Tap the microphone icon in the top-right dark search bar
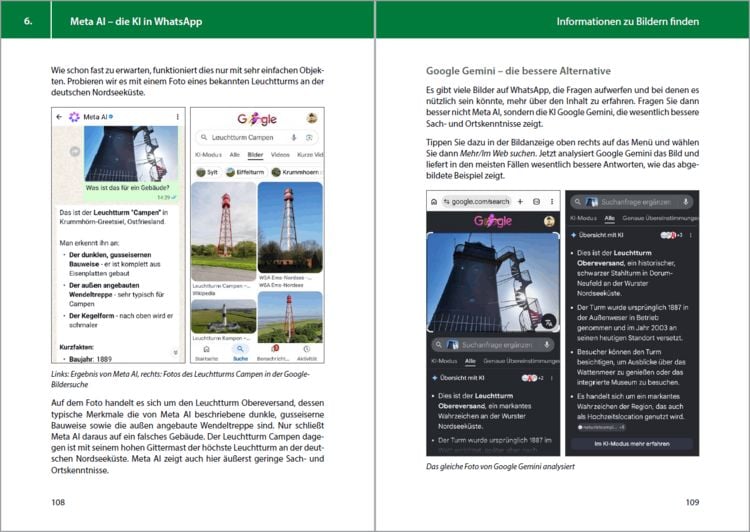 tap(685, 202)
